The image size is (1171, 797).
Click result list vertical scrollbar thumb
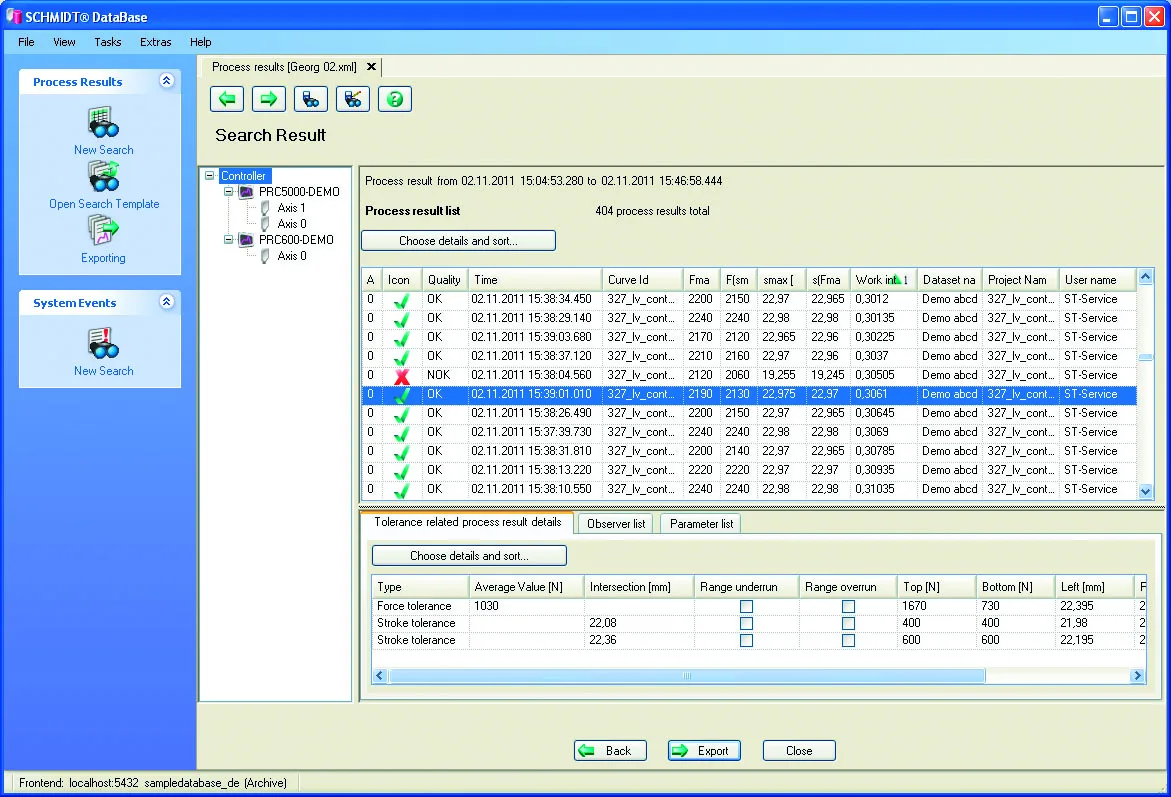pyautogui.click(x=1145, y=358)
